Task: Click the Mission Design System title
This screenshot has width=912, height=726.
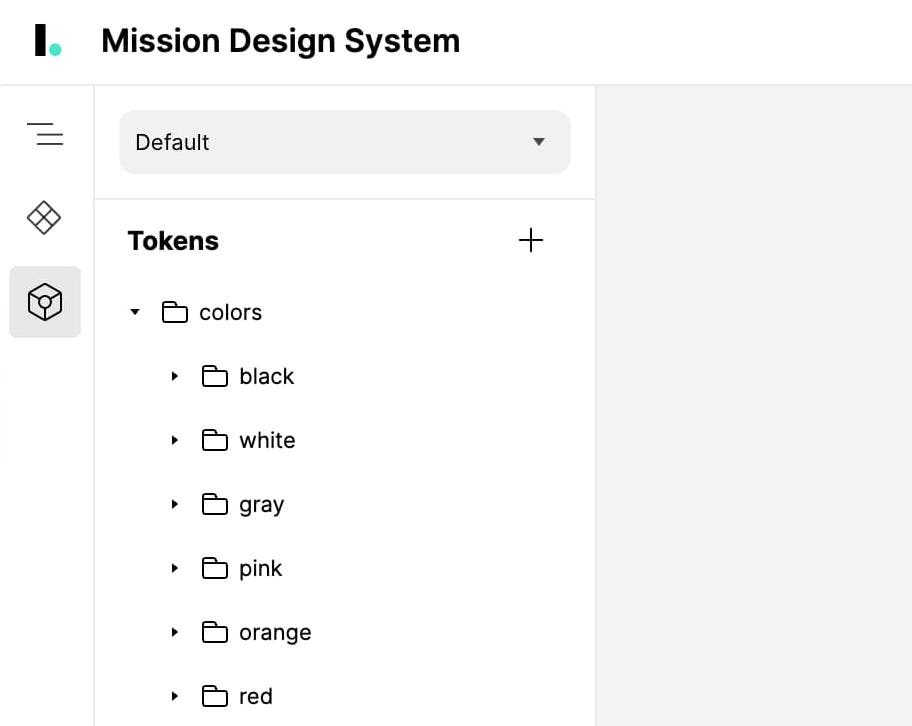Action: [x=280, y=41]
